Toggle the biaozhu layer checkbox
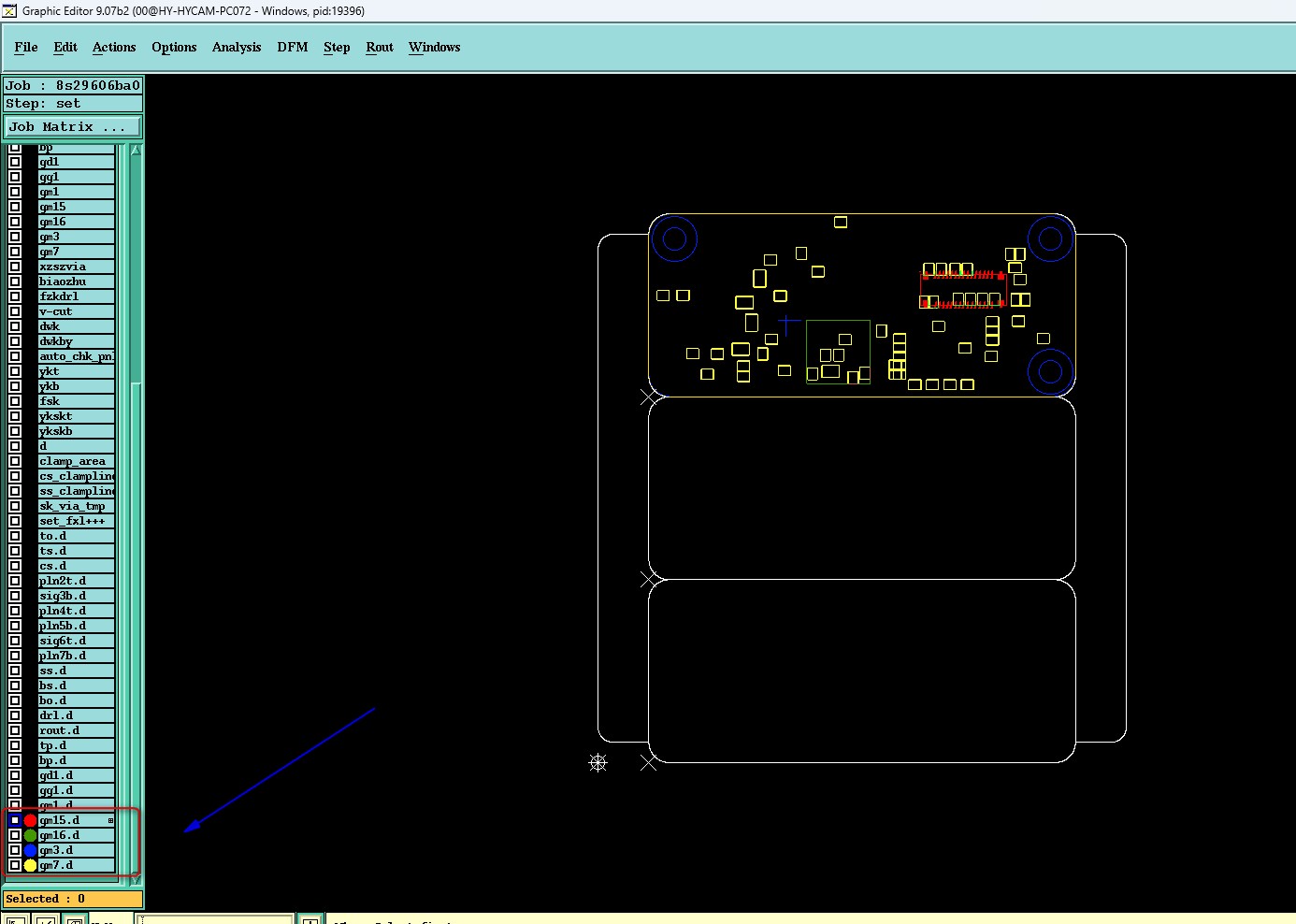 point(15,282)
